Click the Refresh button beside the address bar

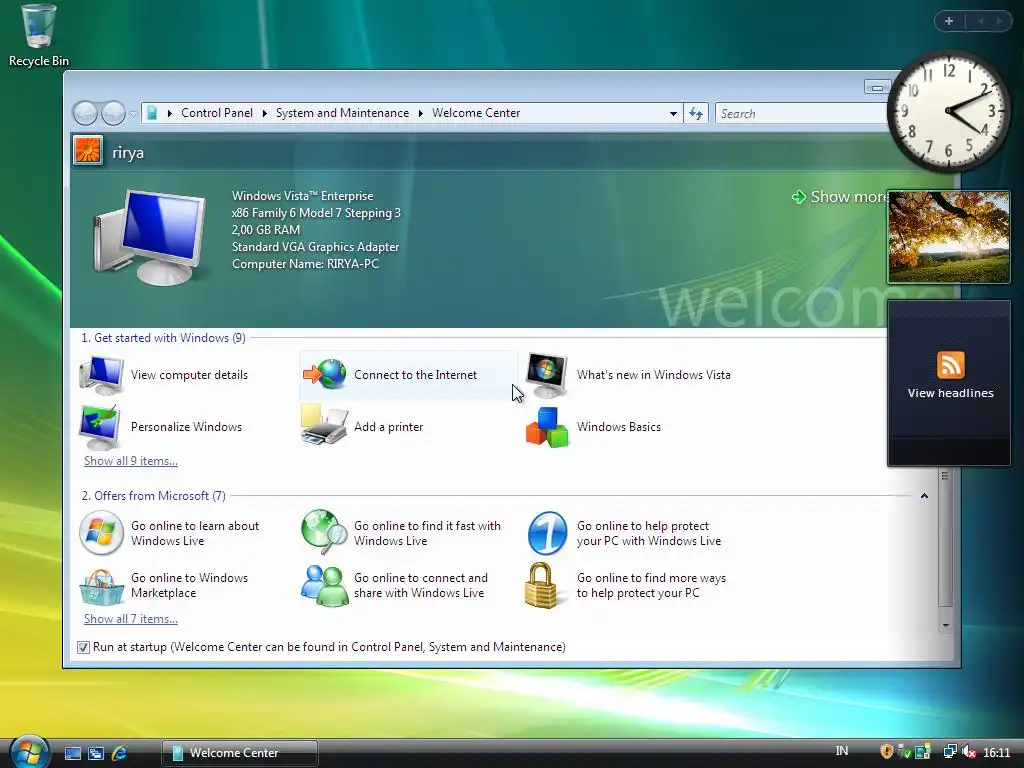(x=696, y=114)
